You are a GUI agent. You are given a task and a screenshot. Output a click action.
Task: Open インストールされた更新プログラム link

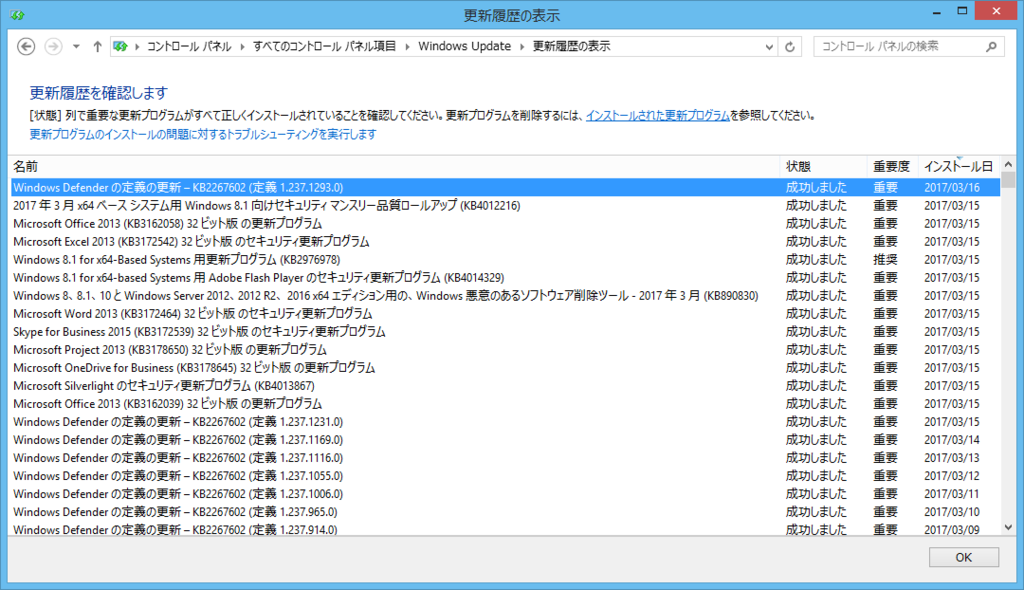click(x=658, y=116)
